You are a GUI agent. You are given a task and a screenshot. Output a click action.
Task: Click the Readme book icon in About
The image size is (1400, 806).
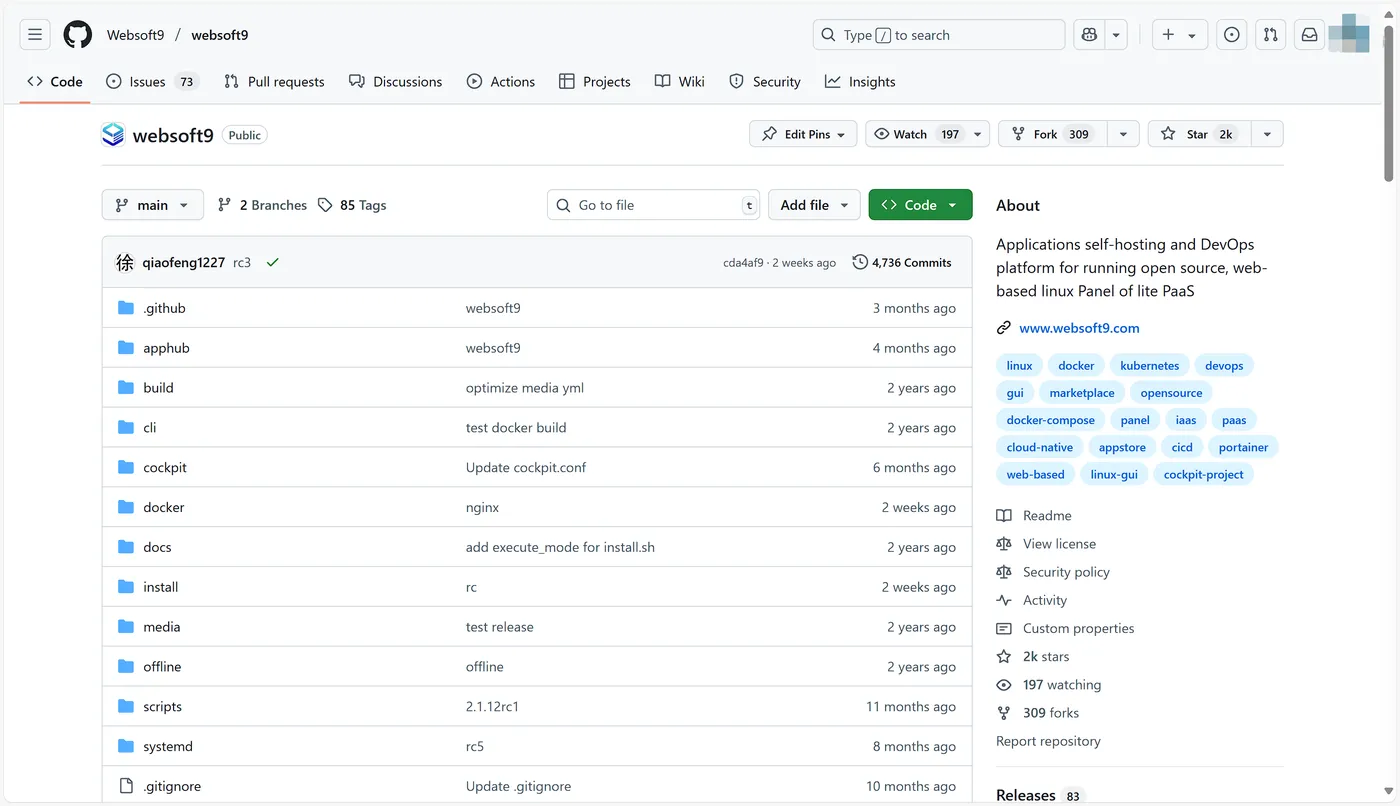pos(1003,515)
